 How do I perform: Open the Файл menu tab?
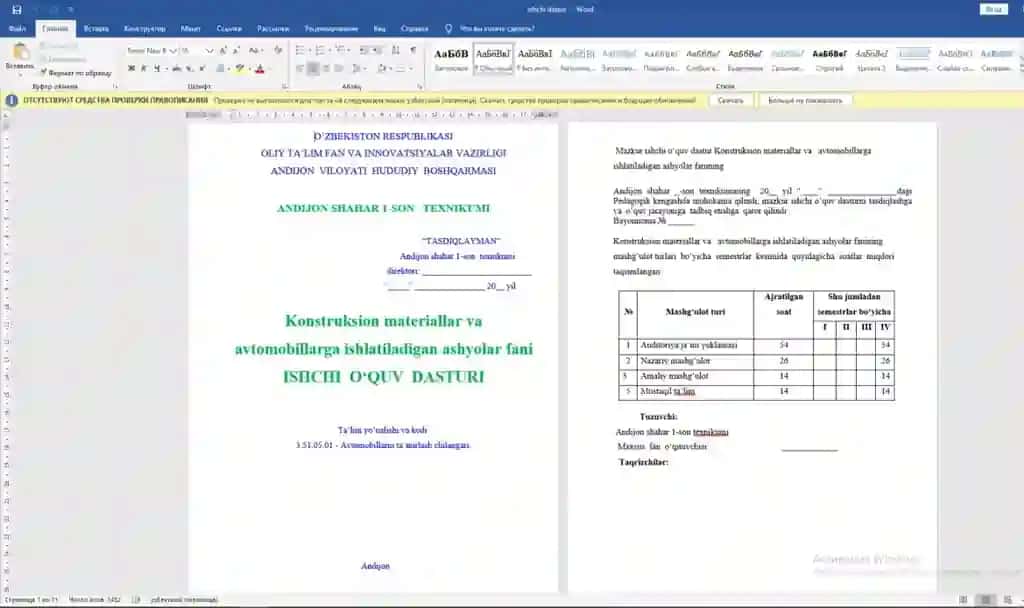coord(18,29)
